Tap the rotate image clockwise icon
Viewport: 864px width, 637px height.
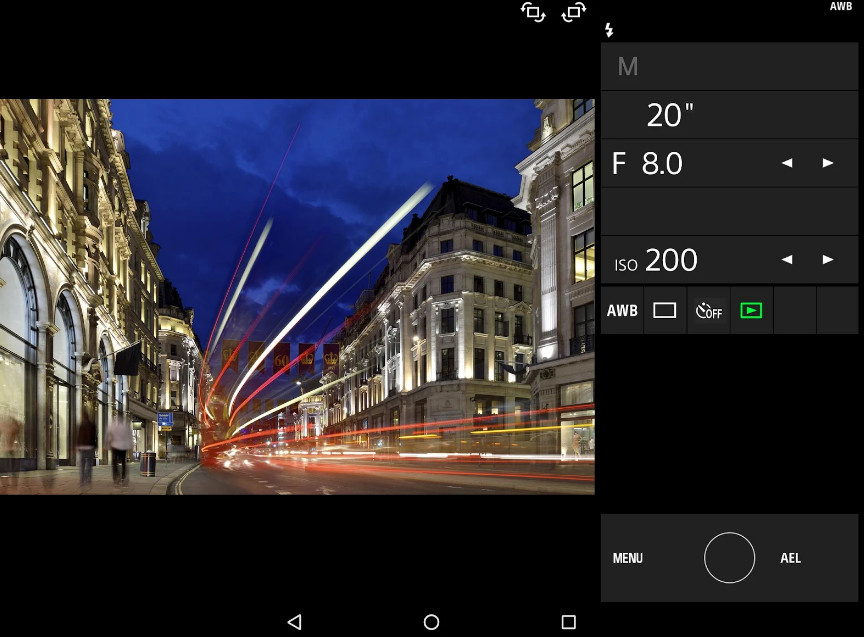click(574, 13)
